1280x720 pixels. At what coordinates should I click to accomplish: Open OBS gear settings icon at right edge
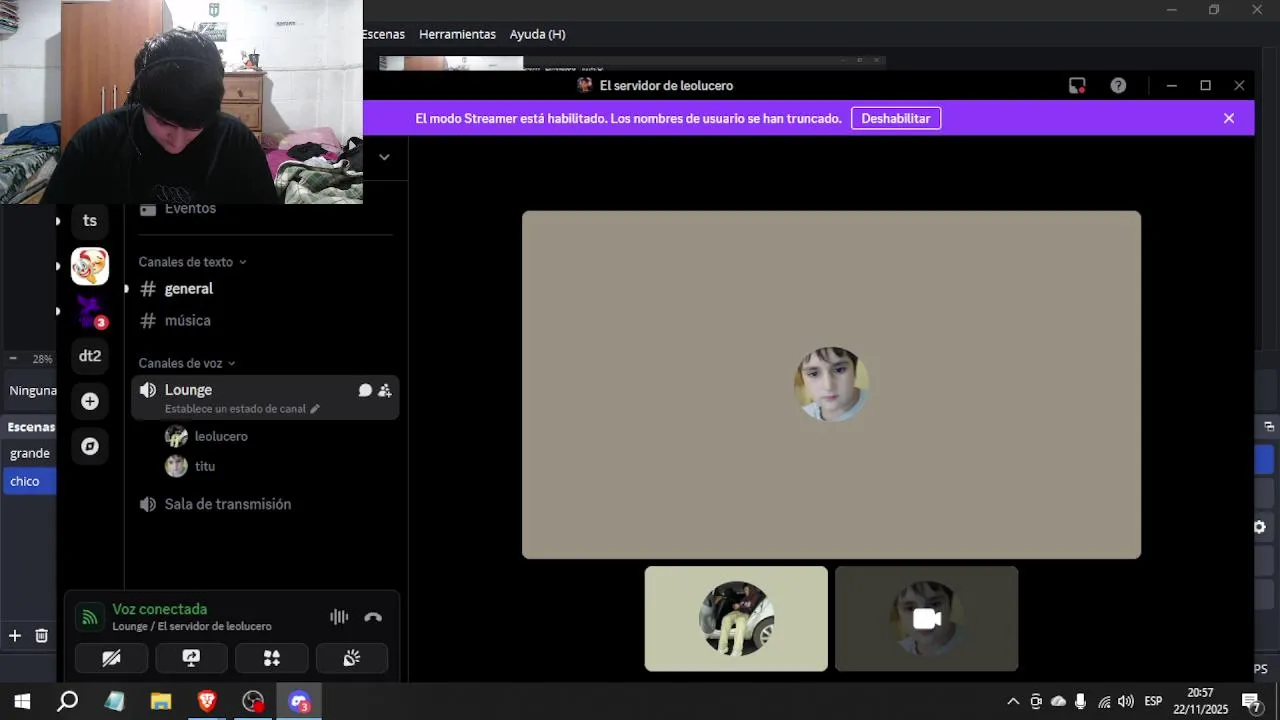pyautogui.click(x=1260, y=527)
